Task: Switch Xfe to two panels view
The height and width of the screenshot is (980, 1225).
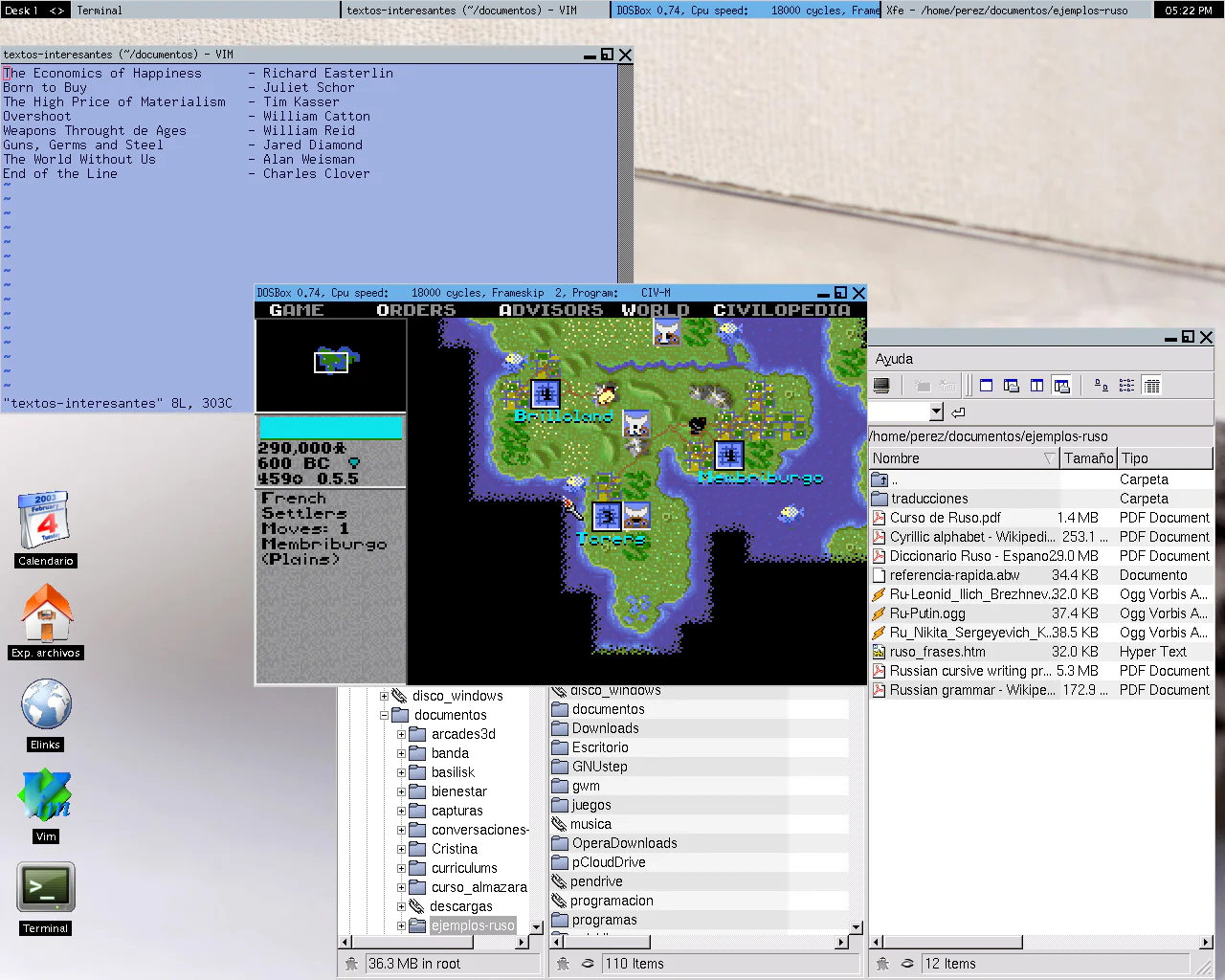Action: tap(1036, 386)
